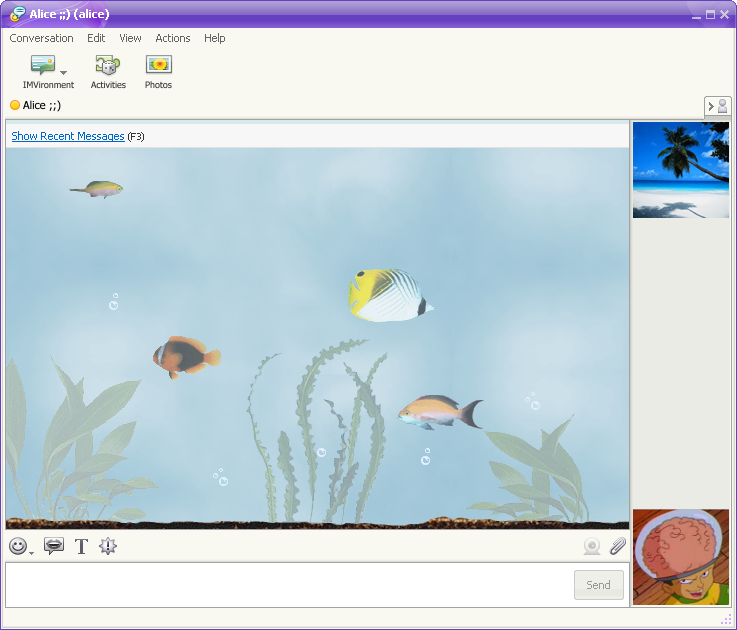Attach a file with paperclip icon
This screenshot has height=630, width=737.
[618, 546]
